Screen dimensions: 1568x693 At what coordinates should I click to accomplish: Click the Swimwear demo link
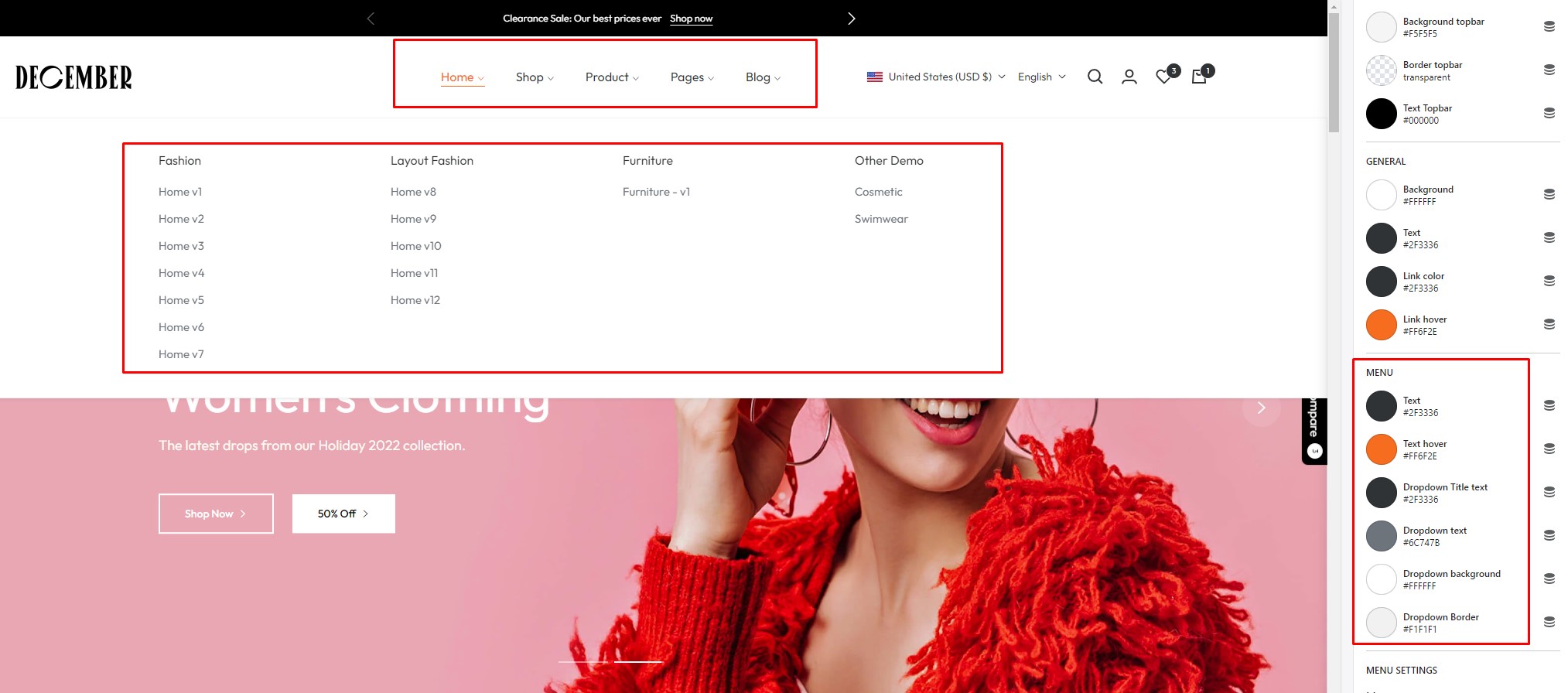click(x=881, y=219)
